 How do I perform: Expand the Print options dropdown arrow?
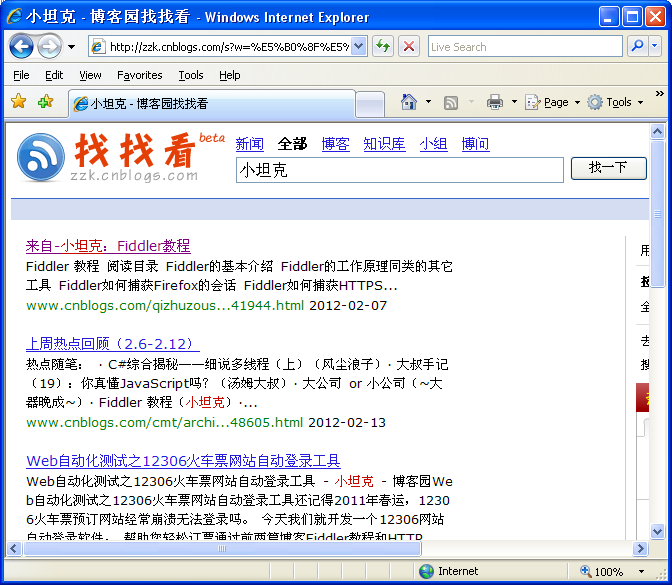click(x=514, y=102)
